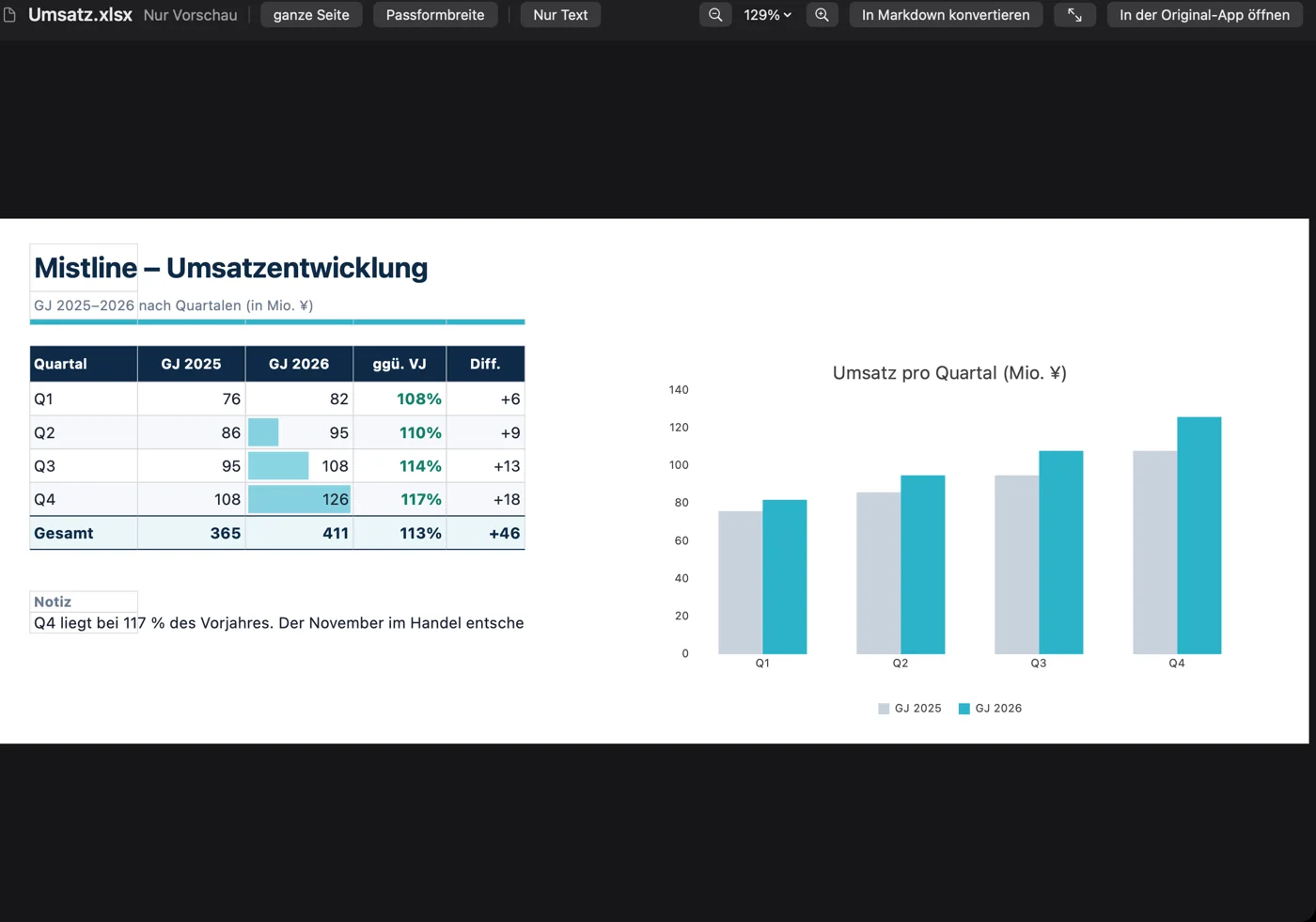Click the chart title 'Umsatz pro Quartal'

[949, 373]
